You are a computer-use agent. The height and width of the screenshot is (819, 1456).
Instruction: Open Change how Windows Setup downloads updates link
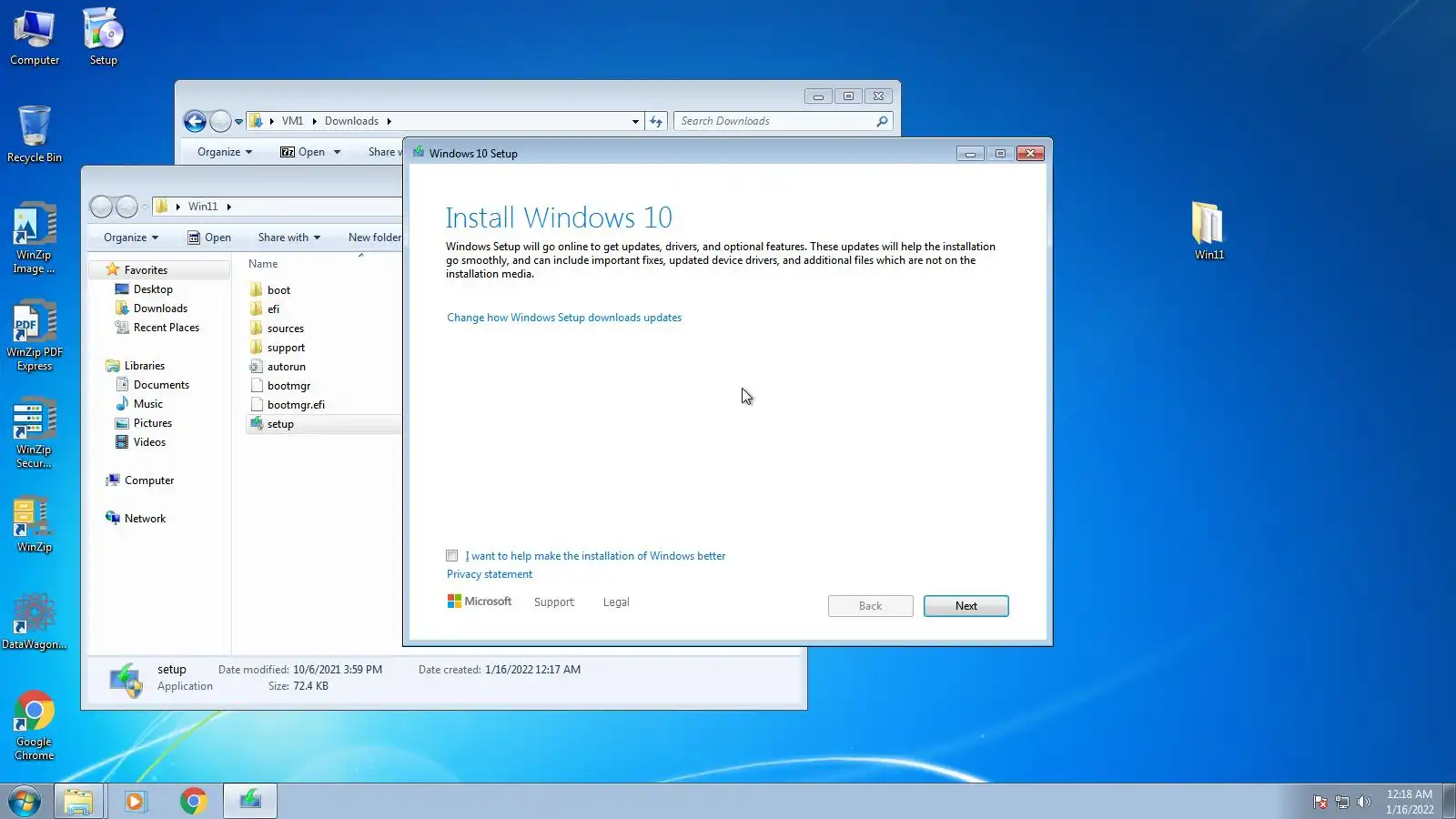(564, 318)
